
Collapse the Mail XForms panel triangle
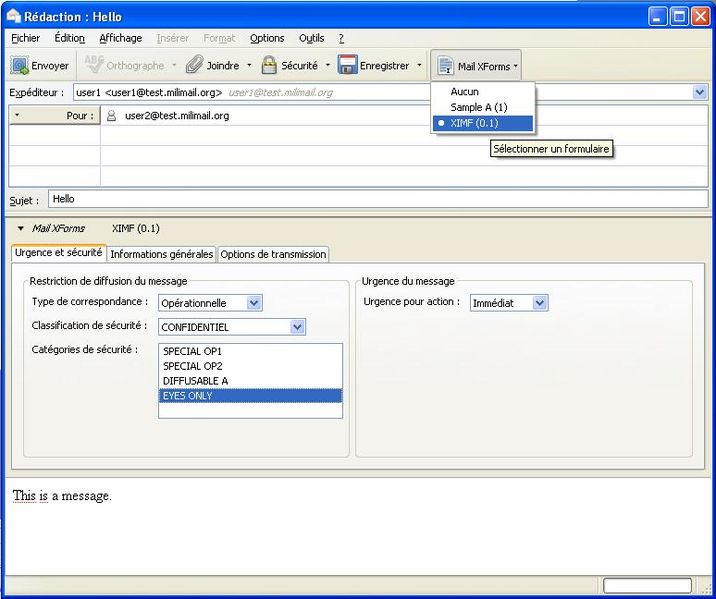(21, 228)
